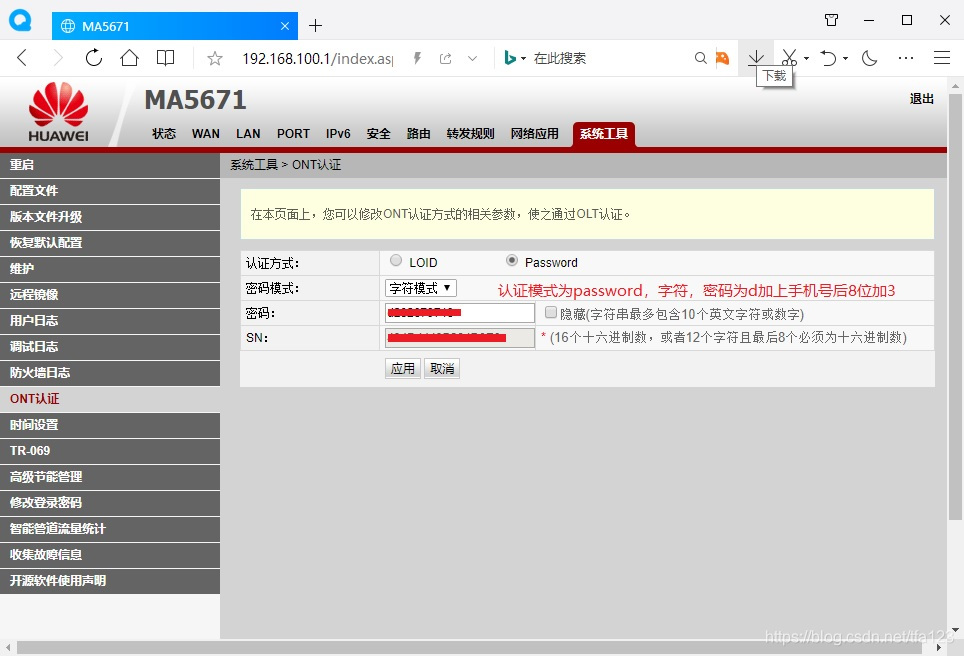Select the Password authentication radio button
This screenshot has width=964, height=656.
click(x=512, y=260)
